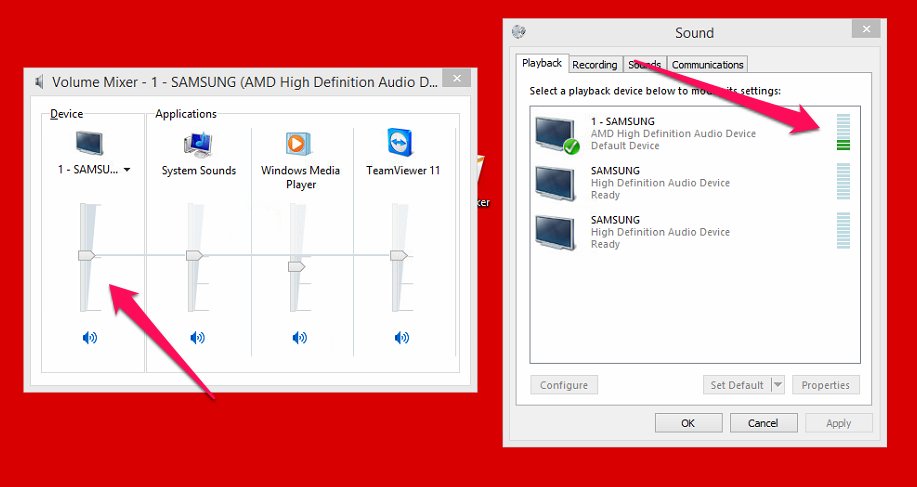
Task: Select 1 - SAMSUNG AMD default playback device
Action: 695,133
